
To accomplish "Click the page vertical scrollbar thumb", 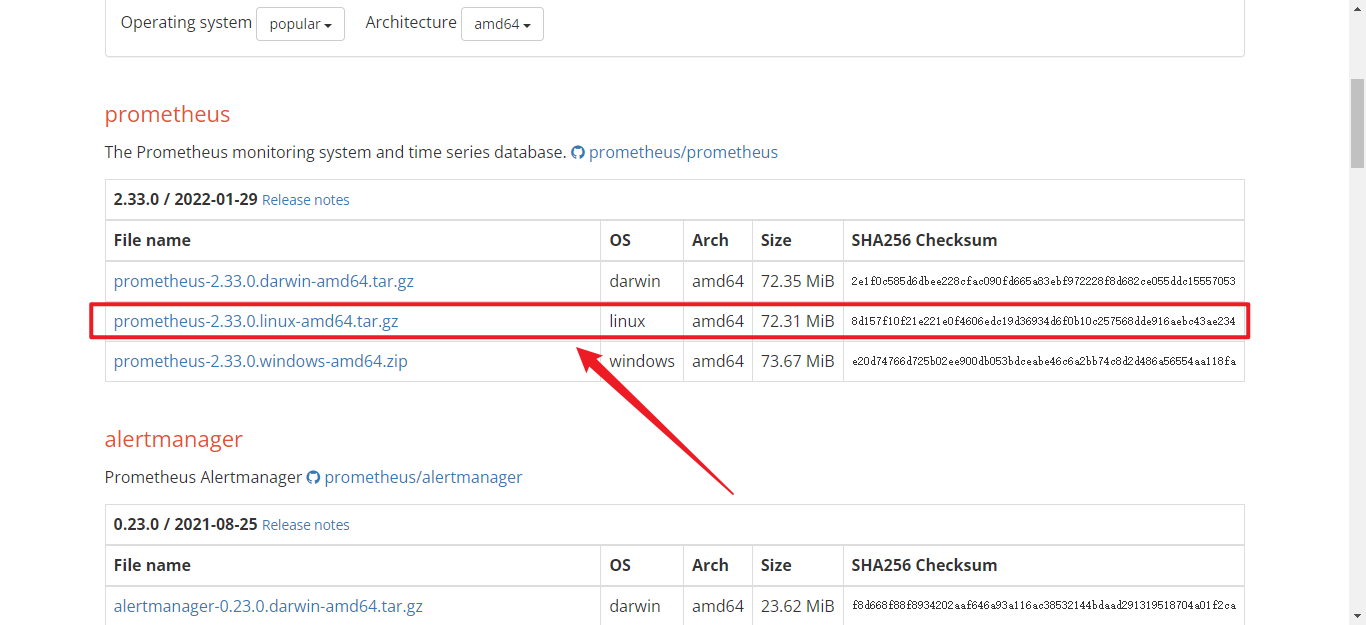I will coord(1357,122).
